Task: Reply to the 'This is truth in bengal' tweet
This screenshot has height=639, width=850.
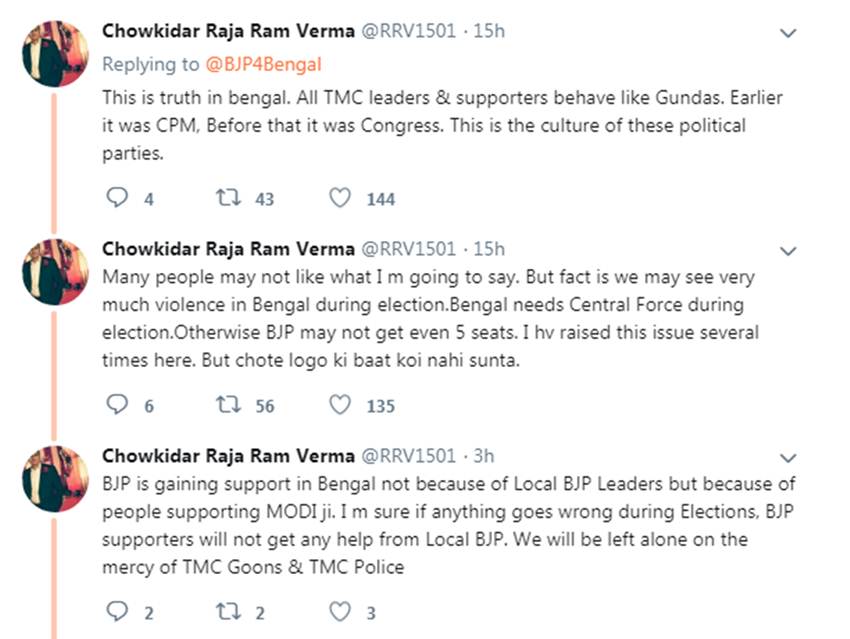Action: point(118,198)
